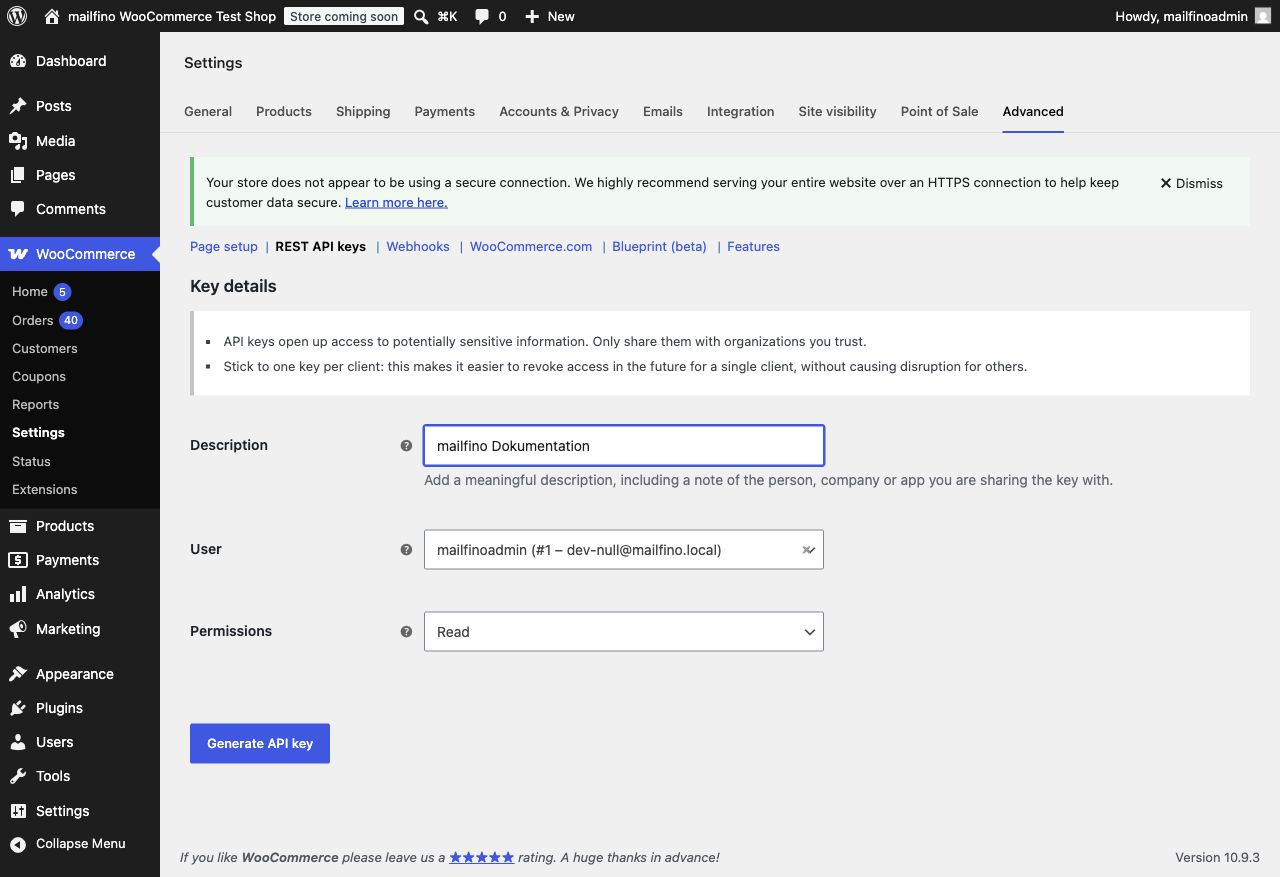
Task: Click the Appearance paintbrush icon
Action: (18, 674)
